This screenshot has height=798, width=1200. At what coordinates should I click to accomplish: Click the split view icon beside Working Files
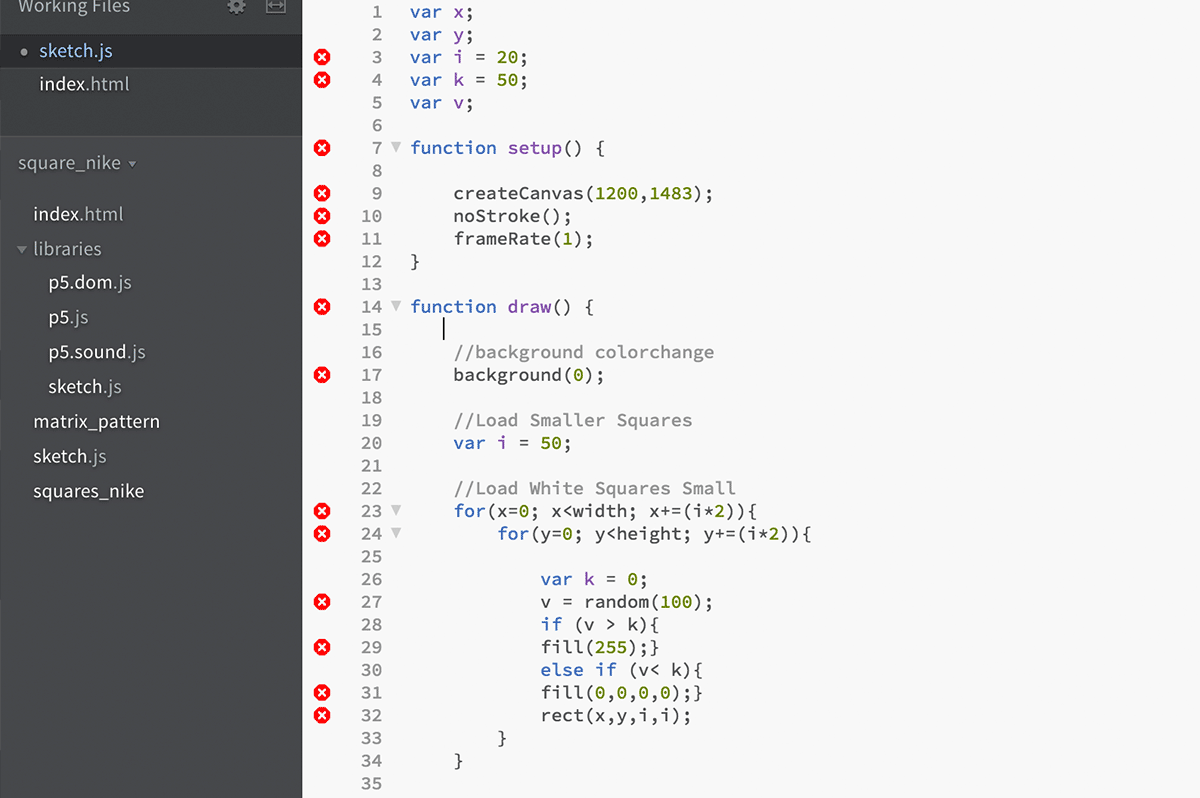276,7
